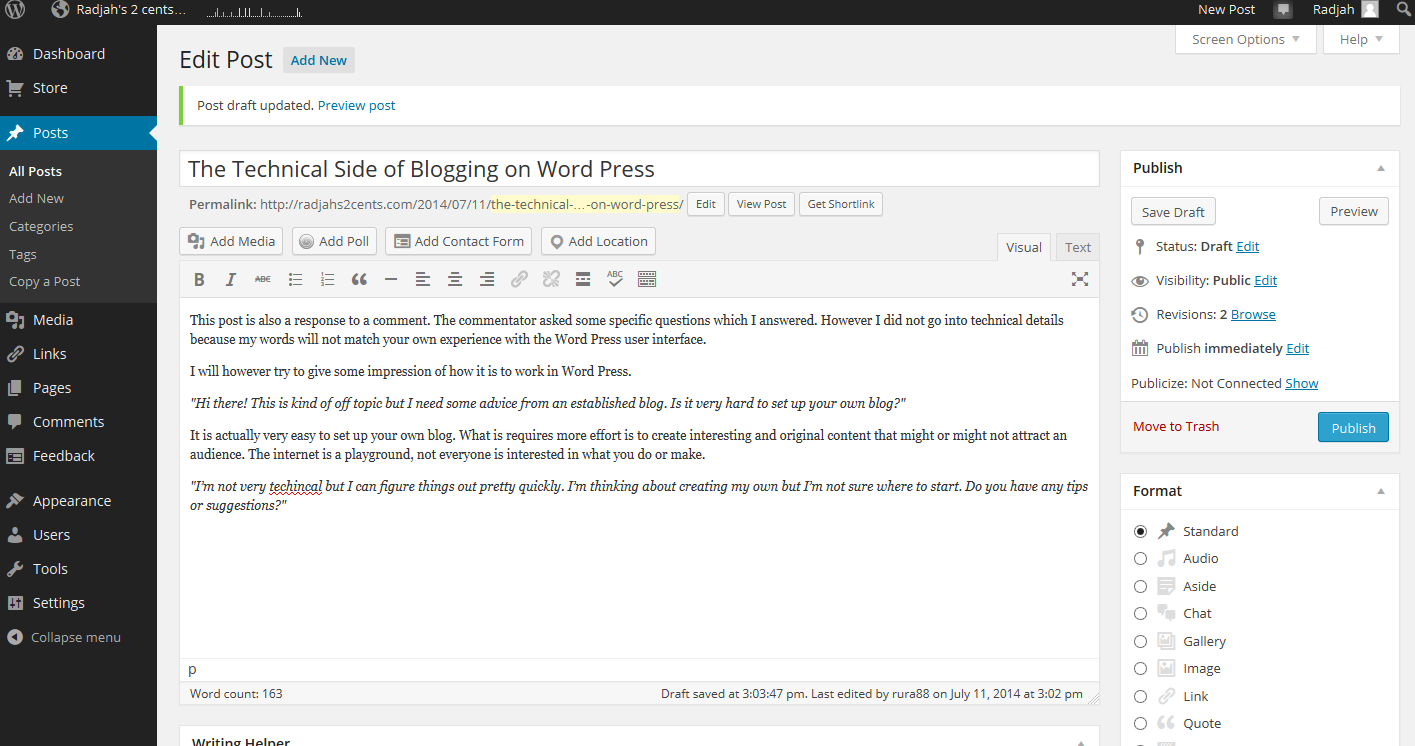Toggle the spellchecker ABC icon
Screen dimensions: 1415x746
615,280
